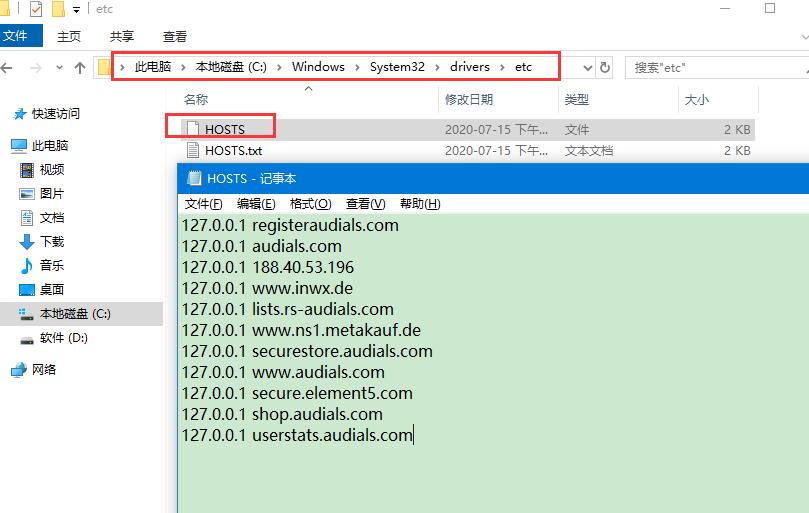The image size is (809, 513).
Task: Open the 音乐 folder
Action: (x=52, y=265)
